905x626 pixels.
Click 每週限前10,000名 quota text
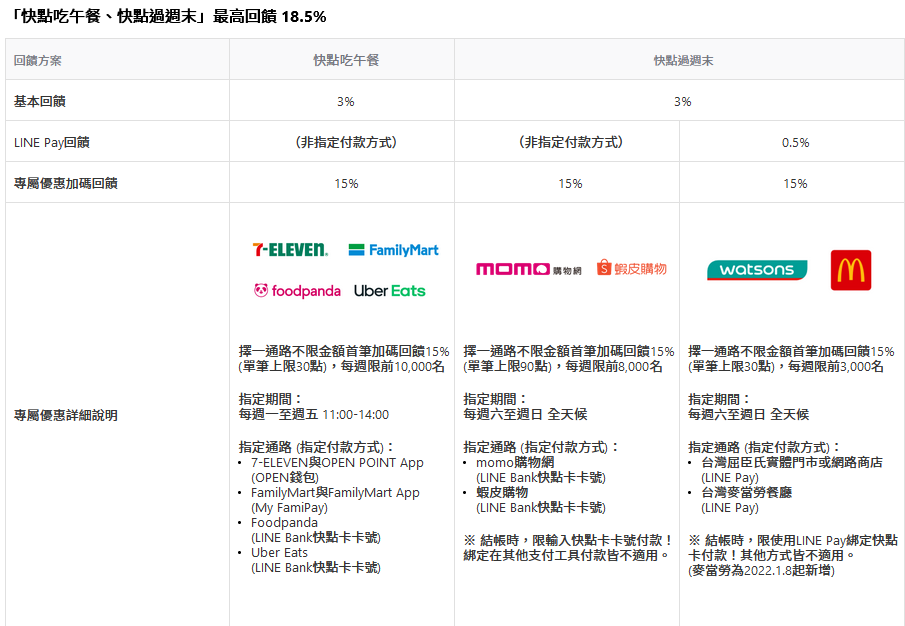pos(392,367)
